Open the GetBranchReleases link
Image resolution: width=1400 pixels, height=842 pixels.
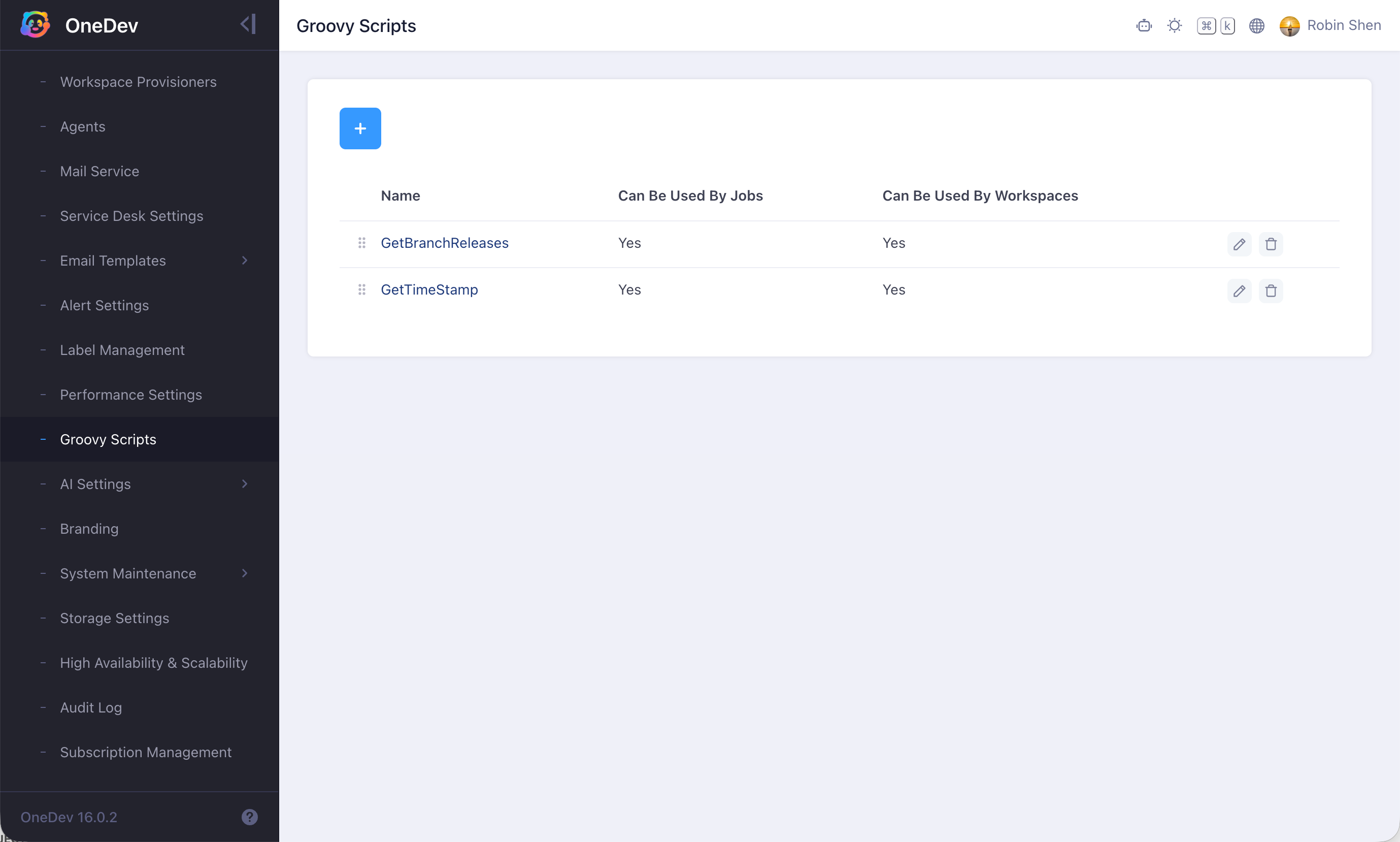(445, 243)
